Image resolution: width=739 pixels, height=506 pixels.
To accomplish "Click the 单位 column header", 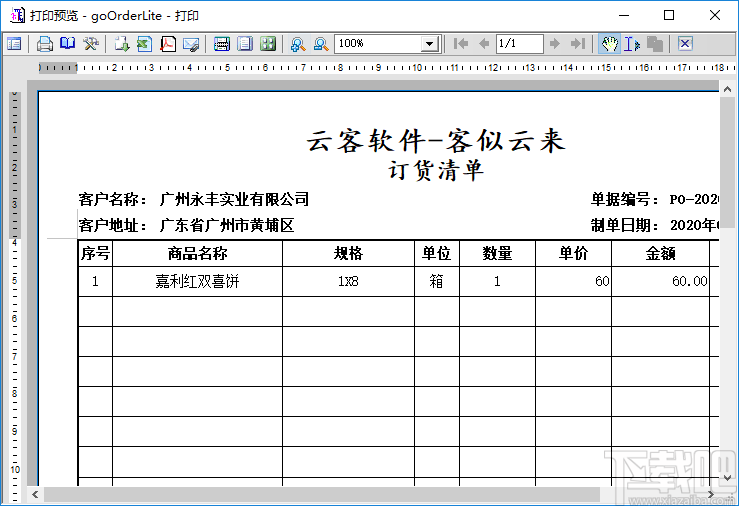I will [436, 253].
